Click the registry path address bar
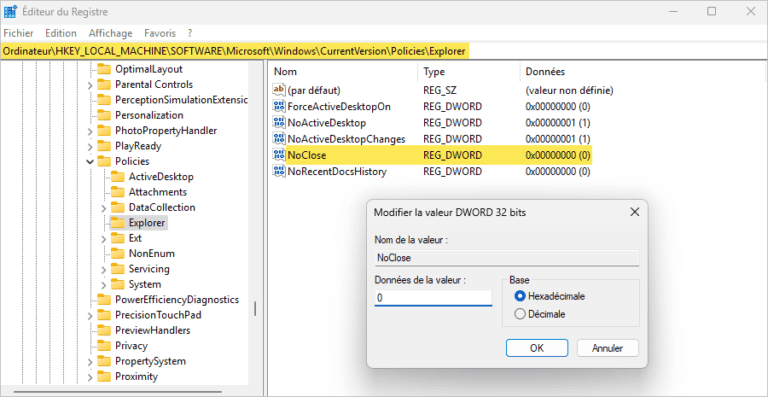Viewport: 768px width, 397px height. (x=384, y=51)
